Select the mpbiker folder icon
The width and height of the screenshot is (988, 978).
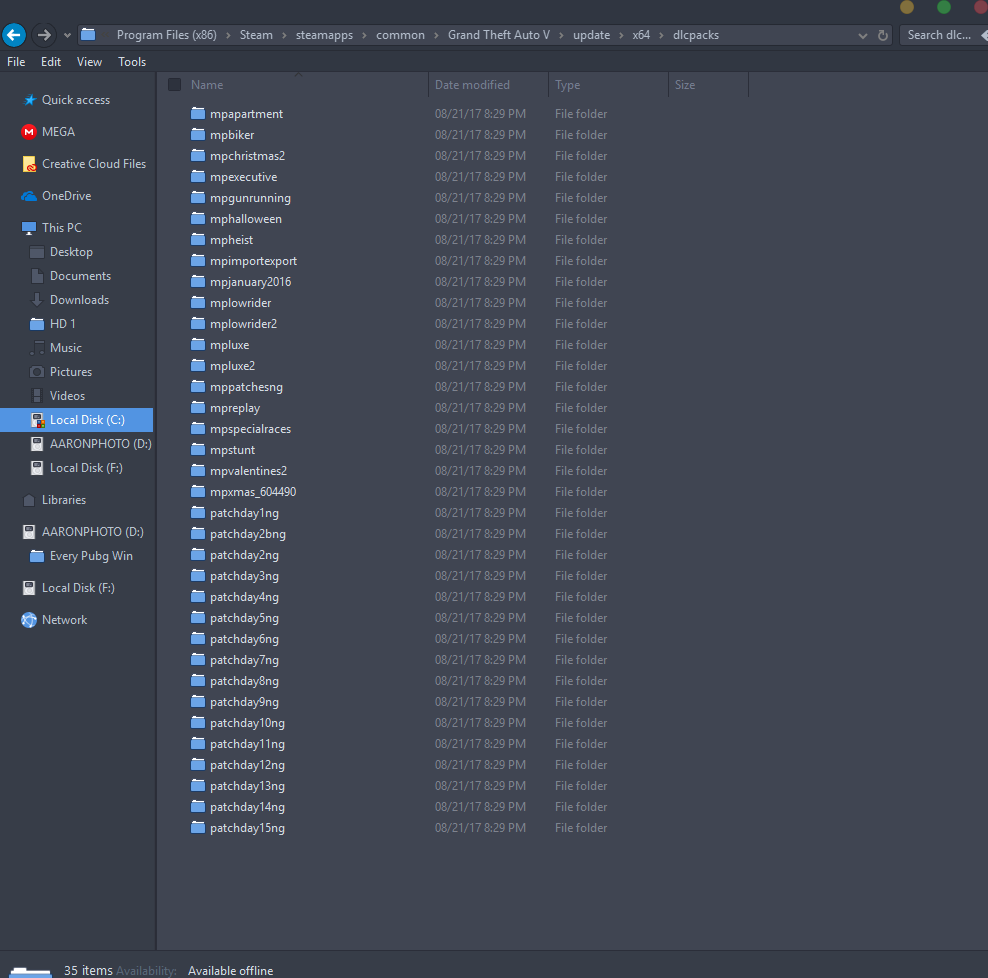pyautogui.click(x=198, y=134)
